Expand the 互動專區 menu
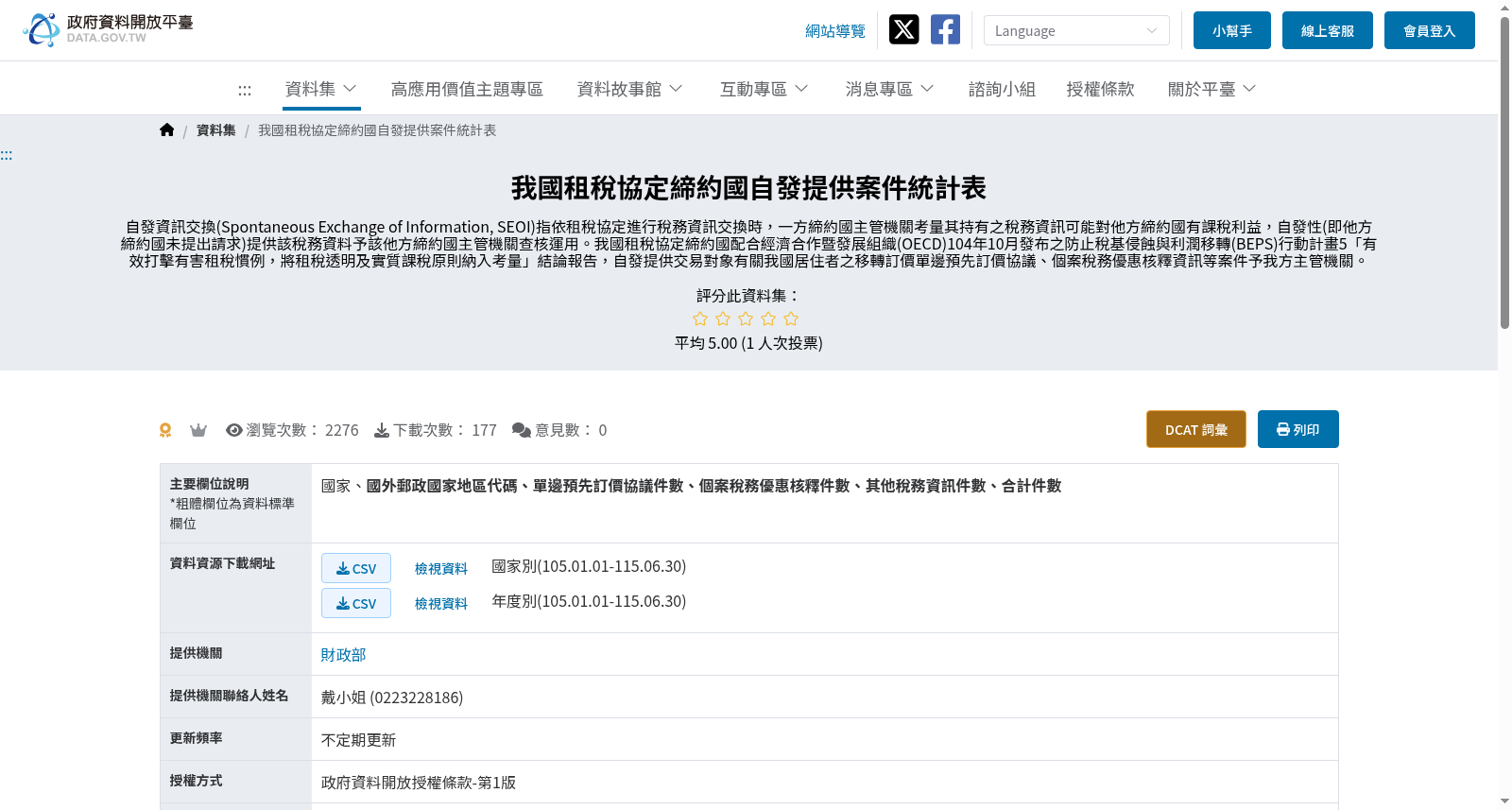 pyautogui.click(x=765, y=89)
